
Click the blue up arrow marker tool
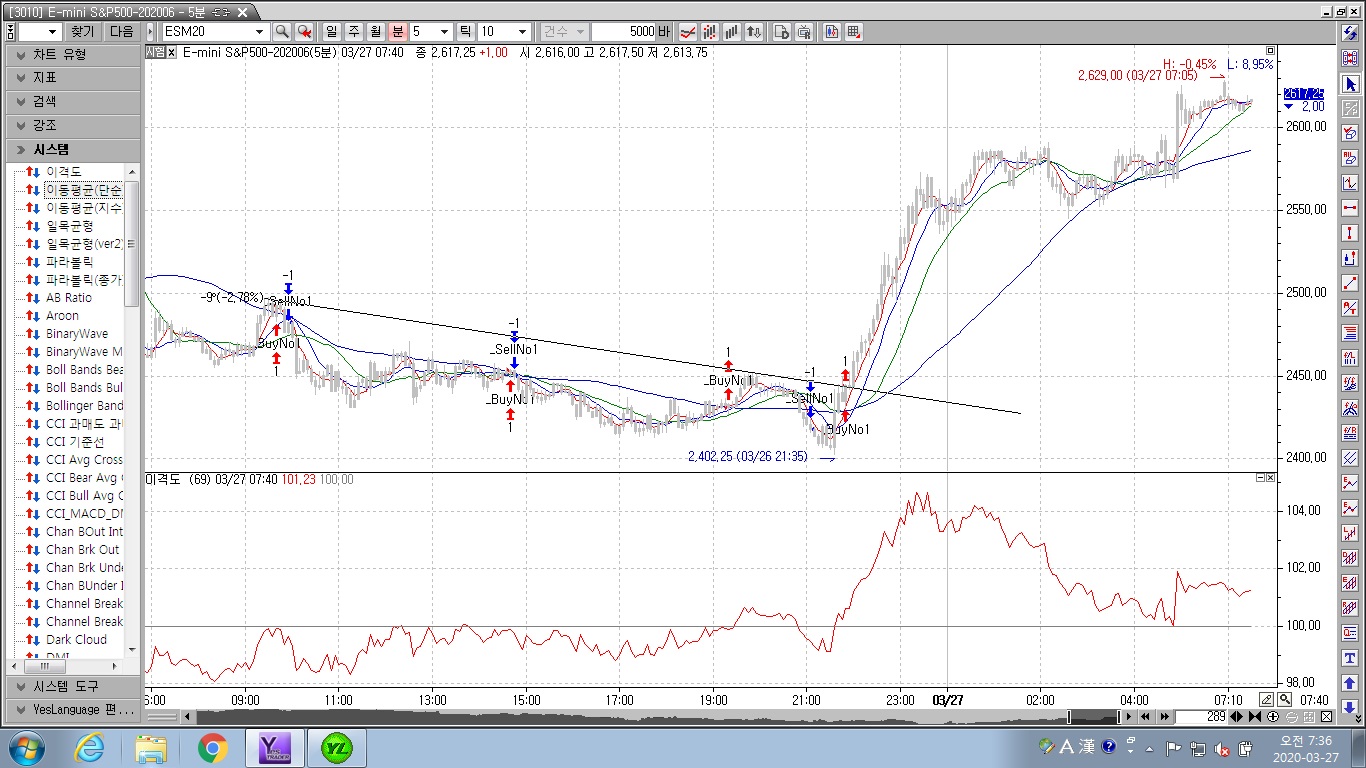tap(1350, 683)
